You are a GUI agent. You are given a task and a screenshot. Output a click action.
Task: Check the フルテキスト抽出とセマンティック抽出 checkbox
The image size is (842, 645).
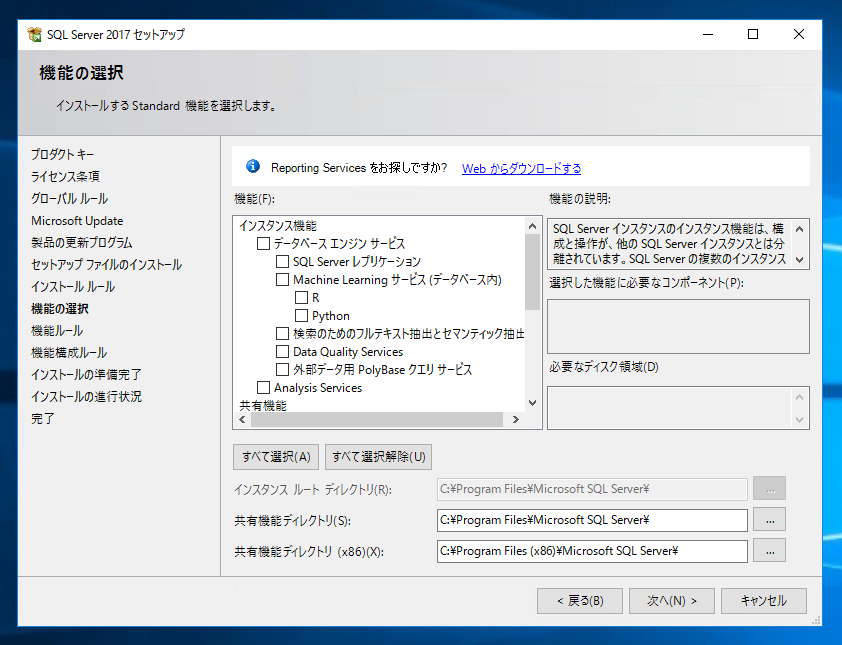[x=282, y=334]
